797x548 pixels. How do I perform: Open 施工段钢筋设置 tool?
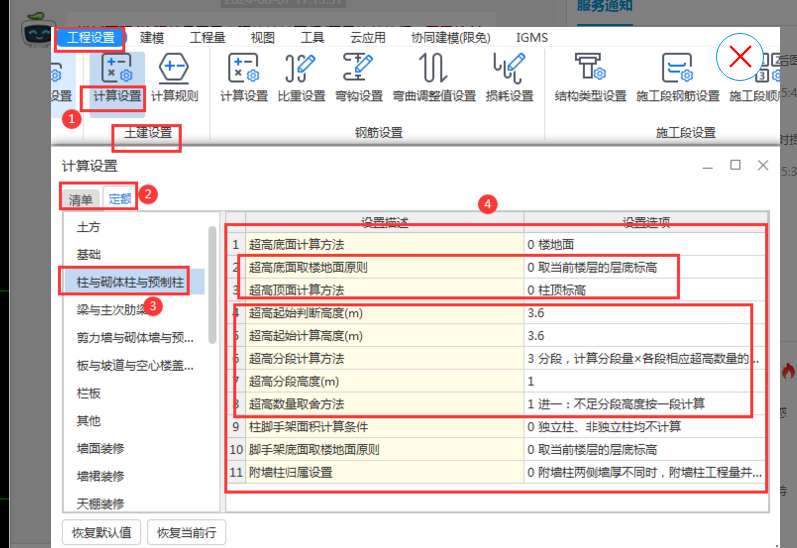[678, 78]
